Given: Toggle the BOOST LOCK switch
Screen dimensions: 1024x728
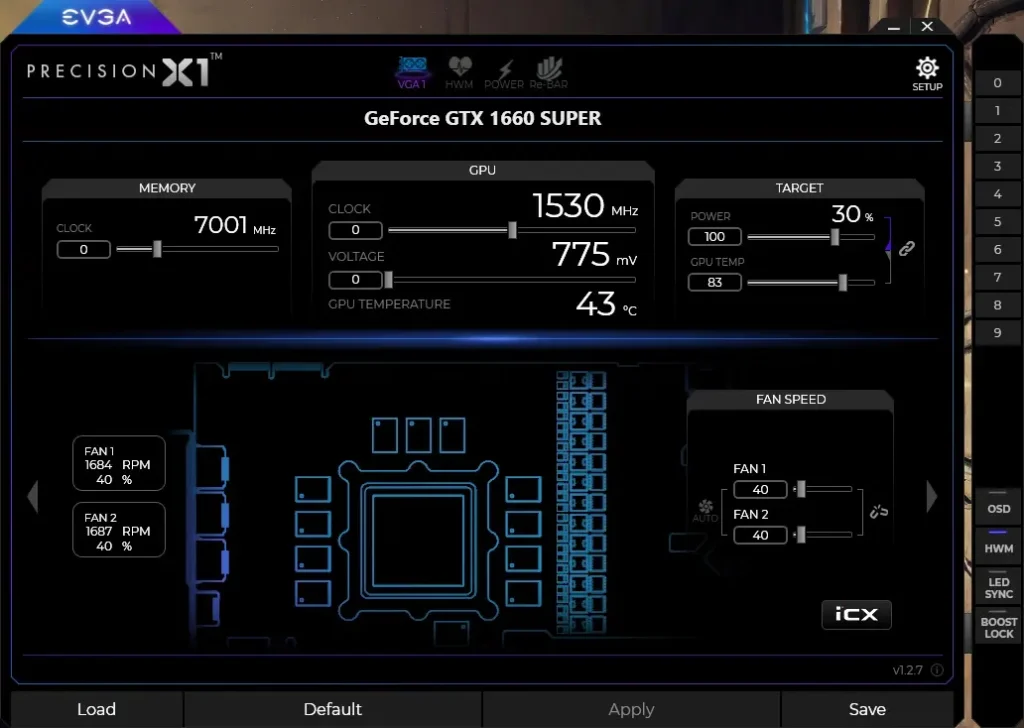Looking at the screenshot, I should 998,623.
